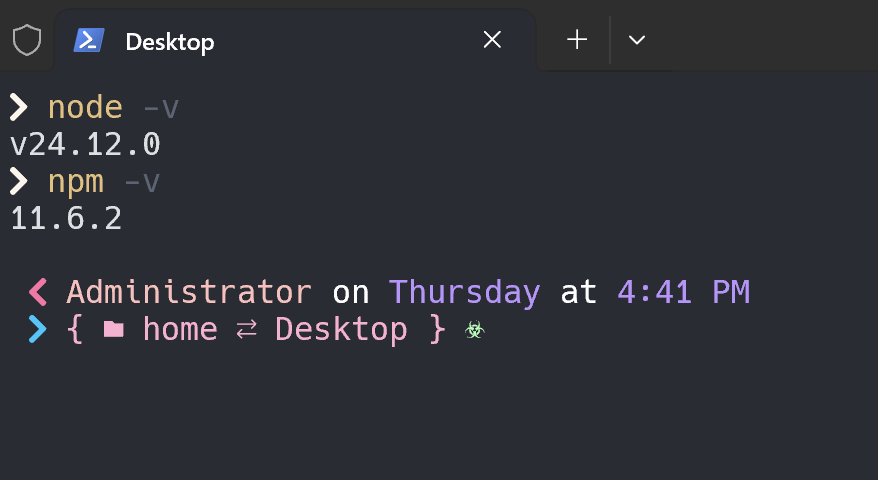Click the white chevron before the npm command
This screenshot has width=878, height=480.
(19, 181)
